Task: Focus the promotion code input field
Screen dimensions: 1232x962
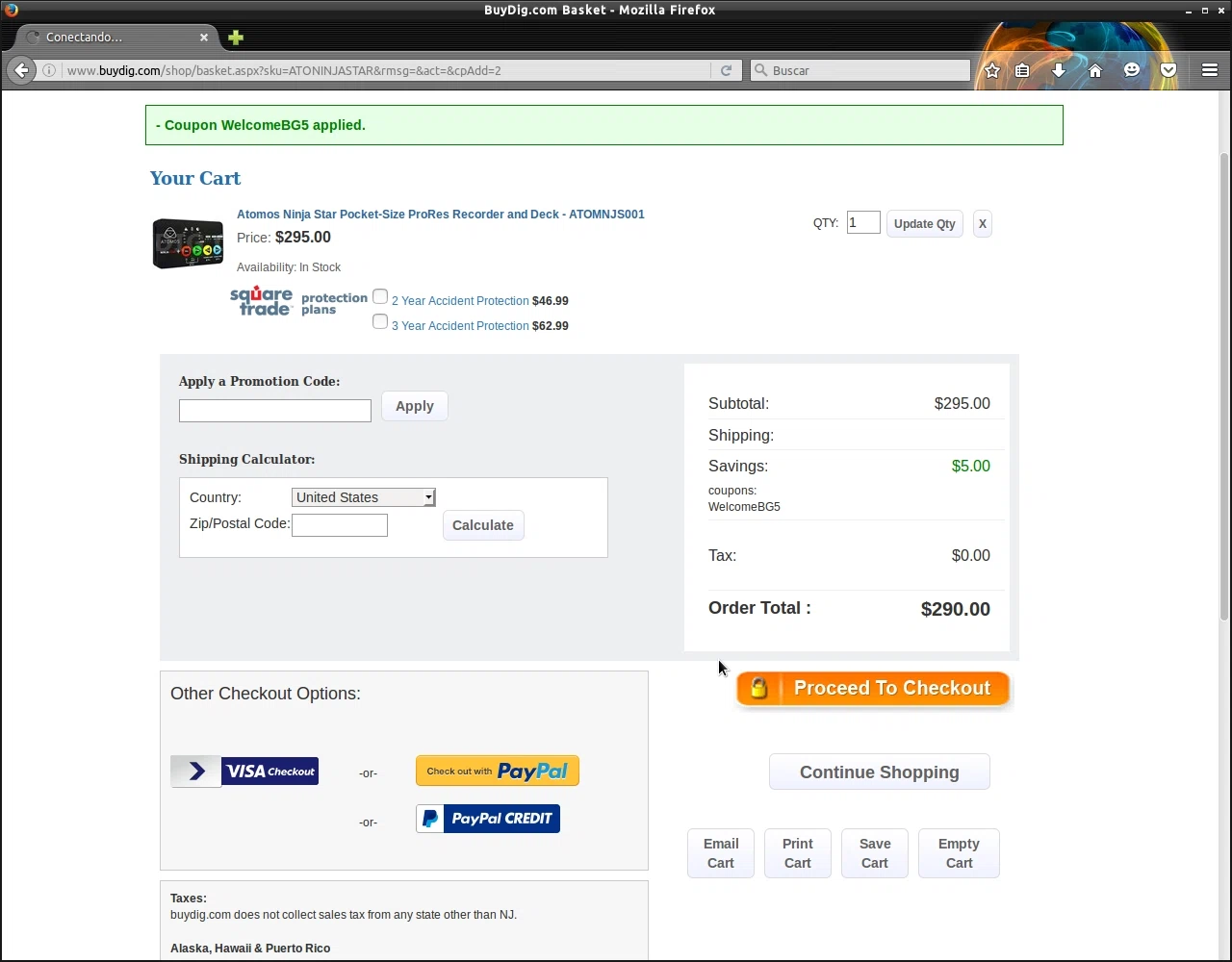Action: click(x=274, y=411)
